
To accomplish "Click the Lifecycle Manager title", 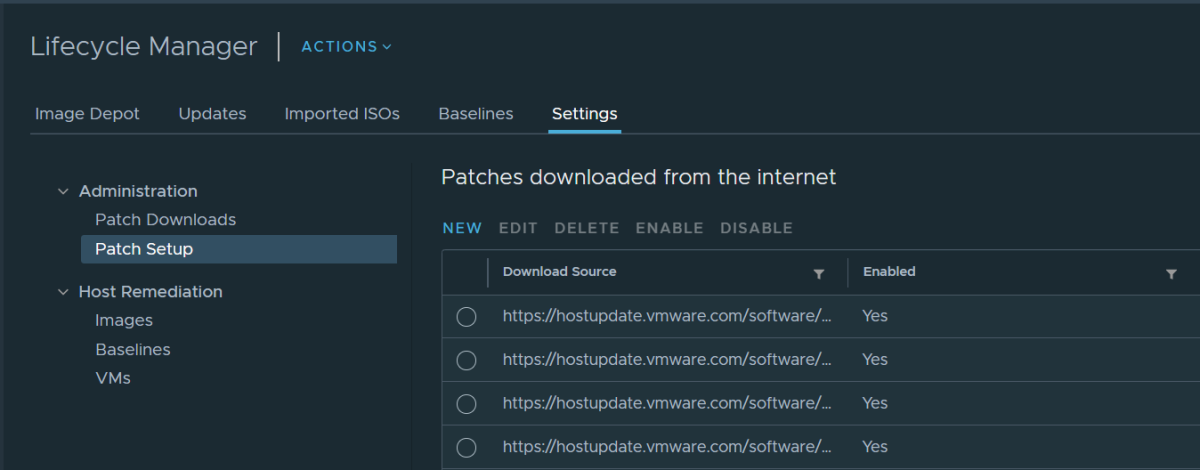I will tap(144, 46).
